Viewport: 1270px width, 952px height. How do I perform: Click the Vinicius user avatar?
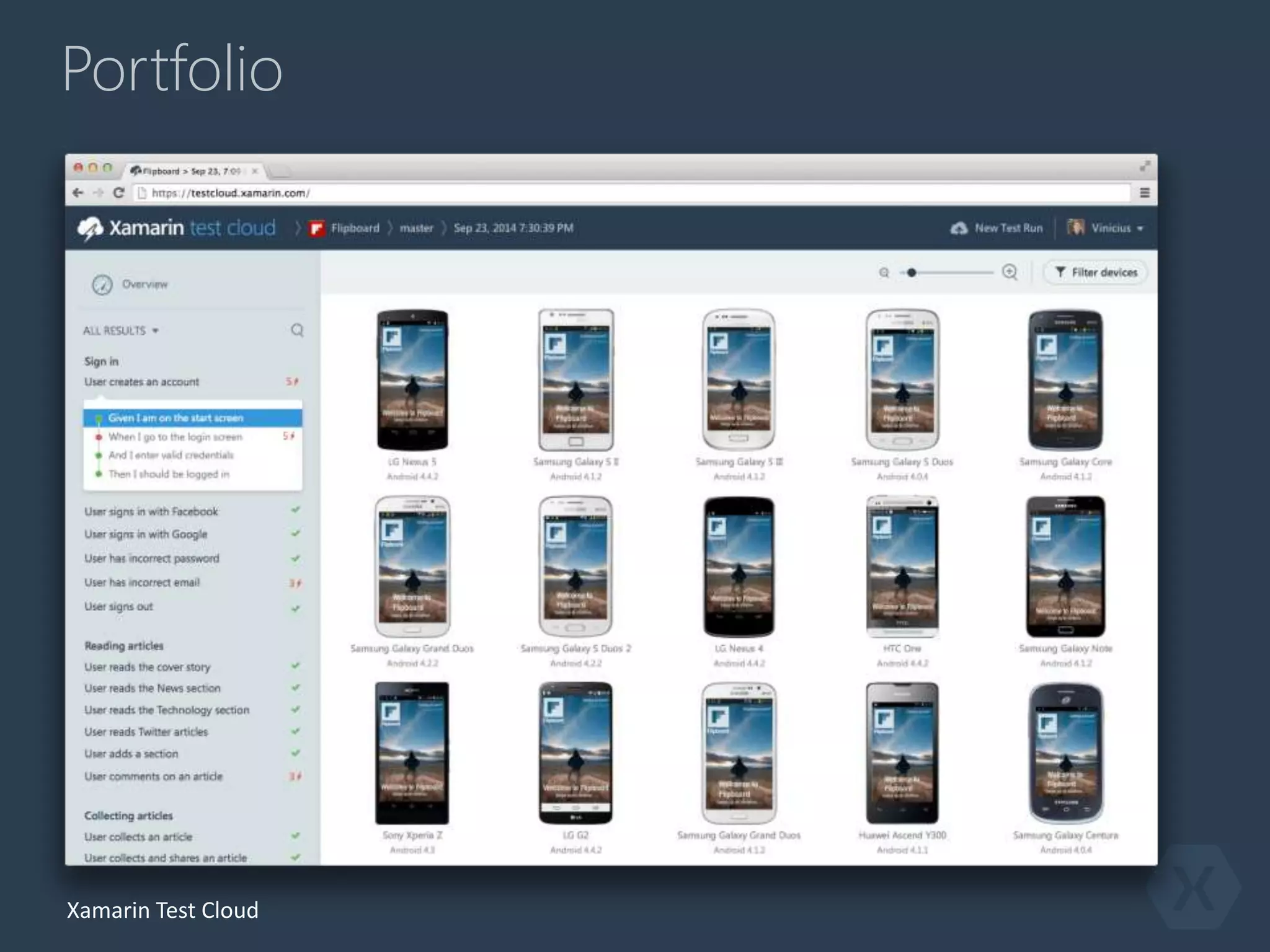1076,227
